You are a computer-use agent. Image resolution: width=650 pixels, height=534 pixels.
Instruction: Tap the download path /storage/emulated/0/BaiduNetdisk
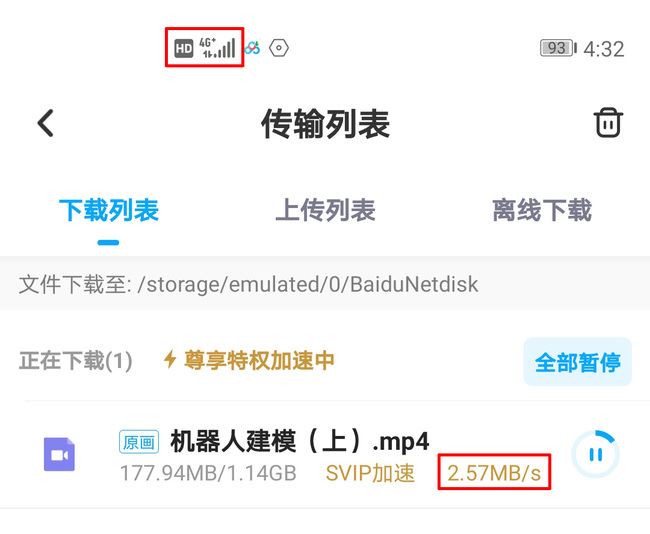pos(307,284)
